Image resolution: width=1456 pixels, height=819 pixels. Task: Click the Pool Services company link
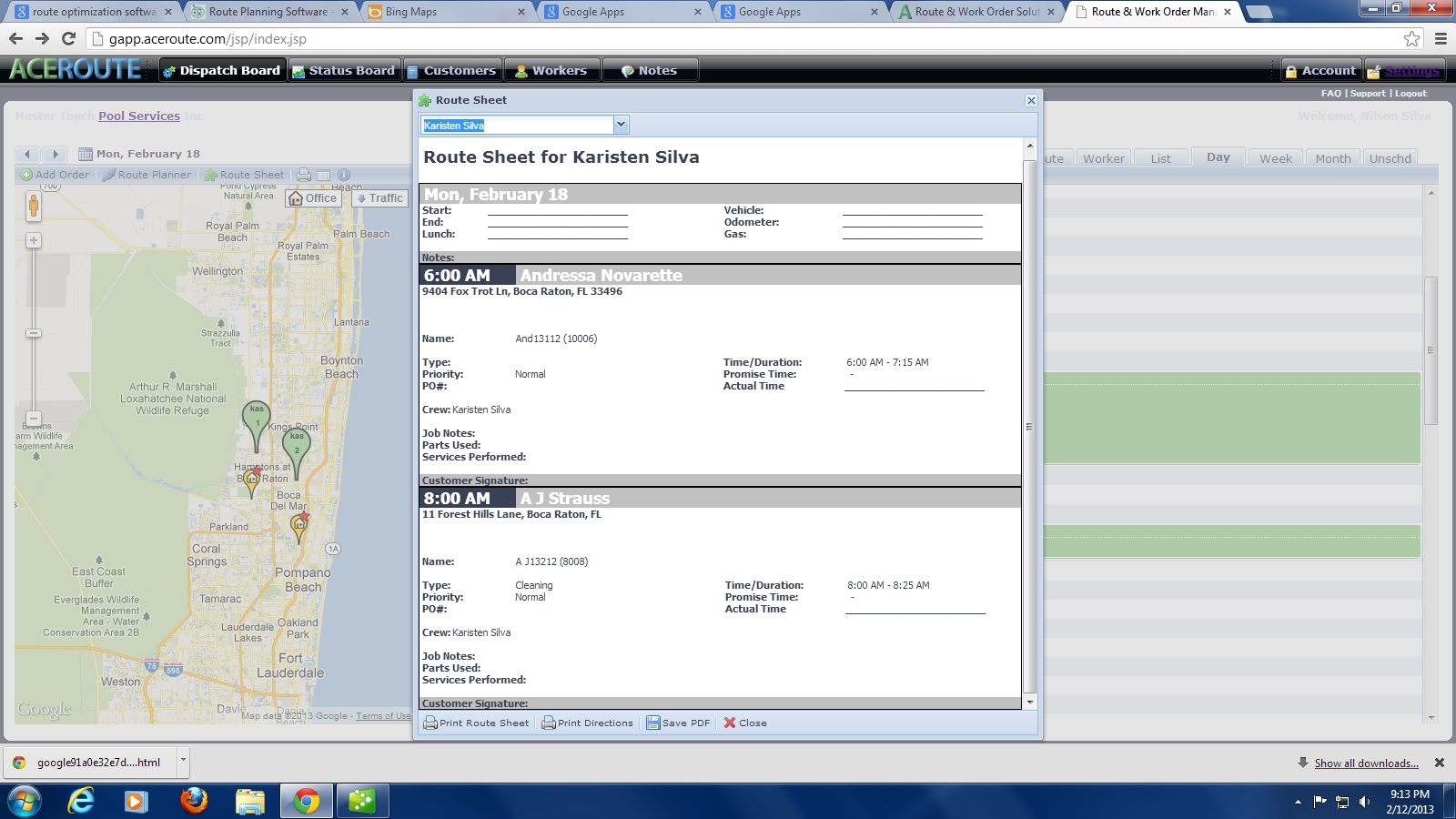point(139,116)
